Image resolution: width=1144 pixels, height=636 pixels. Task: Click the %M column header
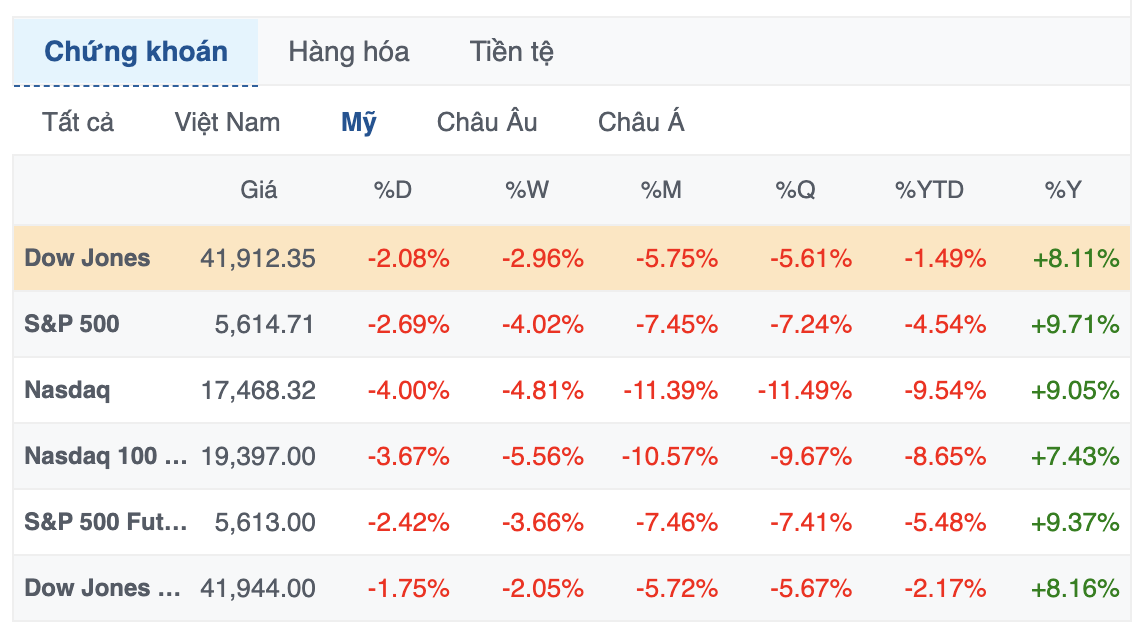pos(661,190)
